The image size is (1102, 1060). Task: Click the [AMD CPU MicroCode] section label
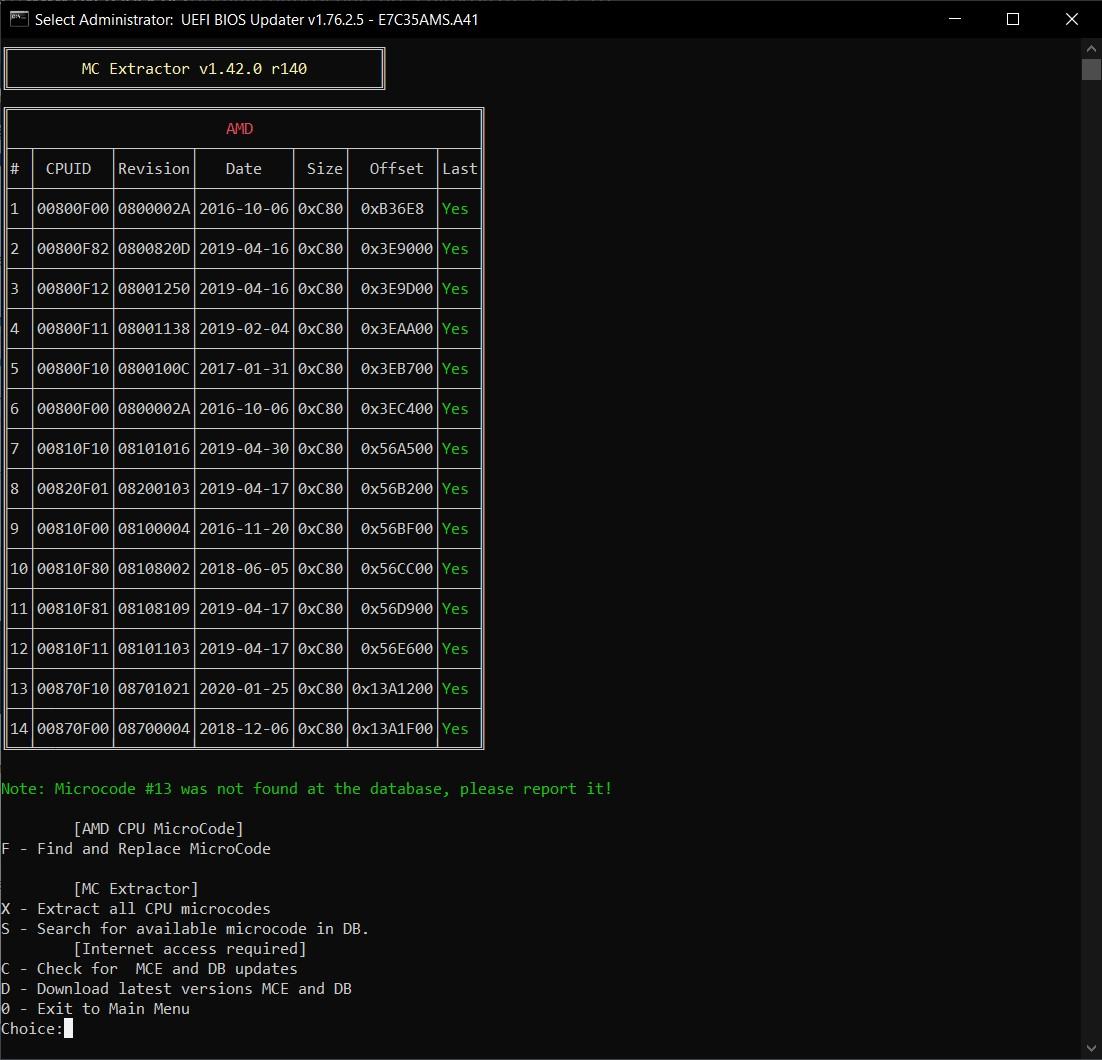click(158, 829)
